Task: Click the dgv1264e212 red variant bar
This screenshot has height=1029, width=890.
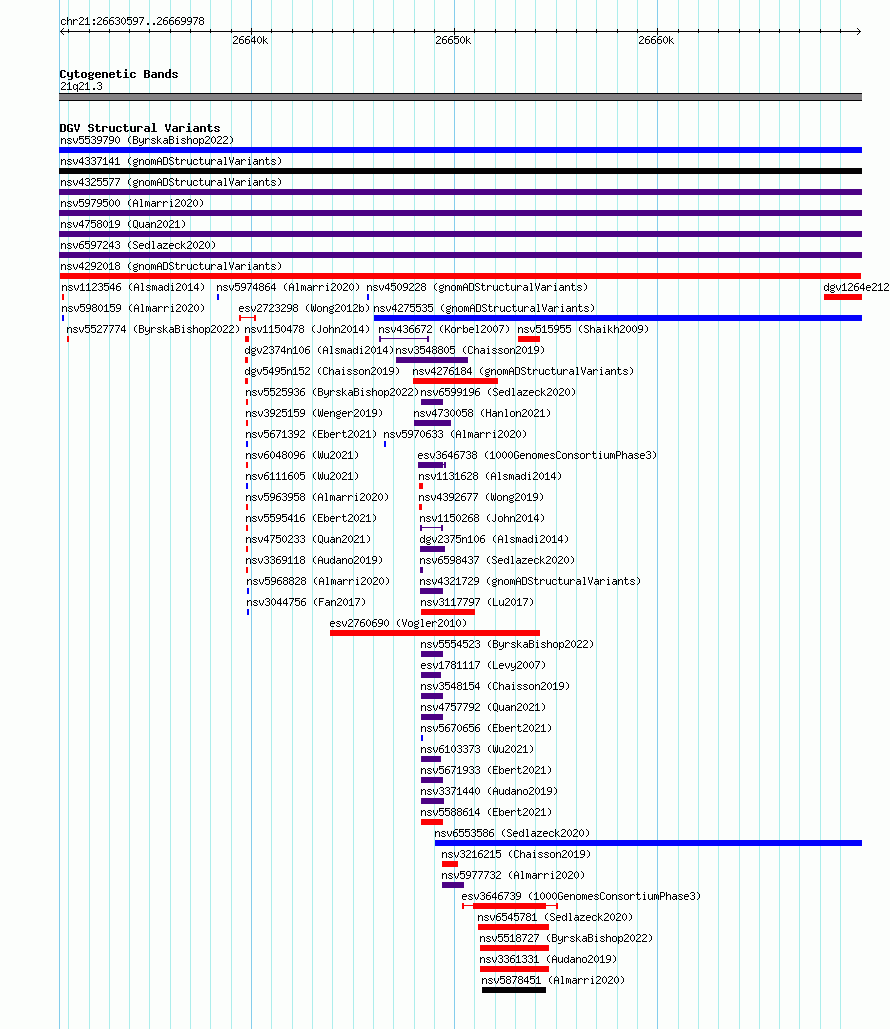Action: [843, 297]
